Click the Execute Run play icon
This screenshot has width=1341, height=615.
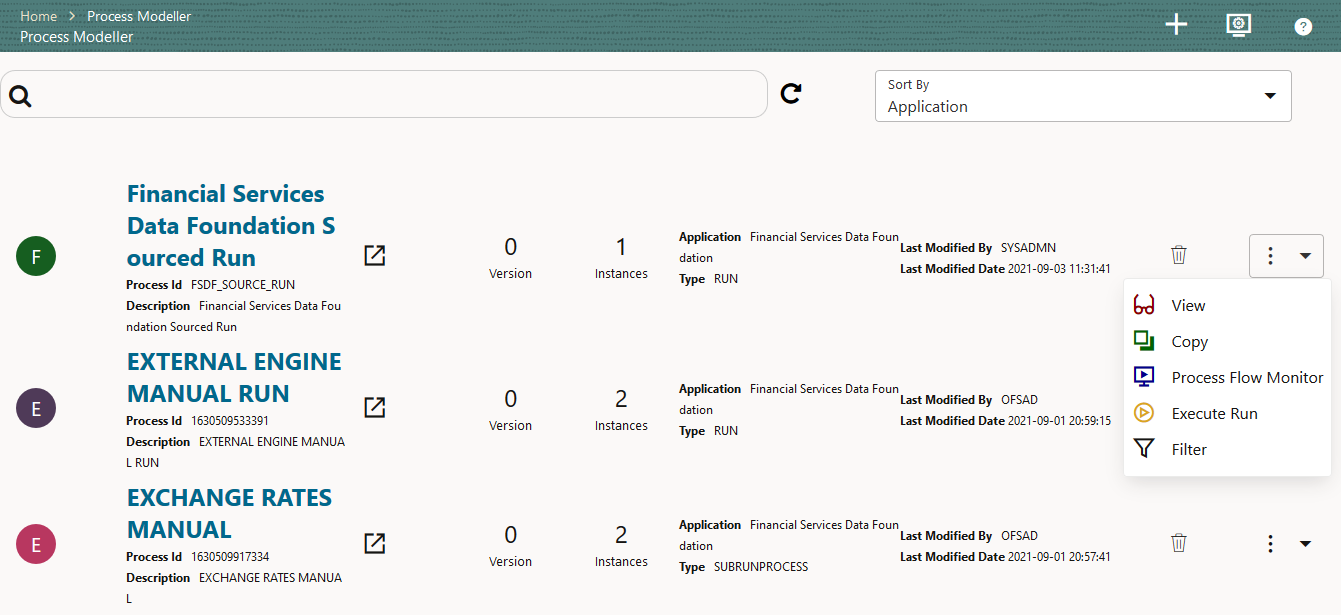click(x=1145, y=413)
